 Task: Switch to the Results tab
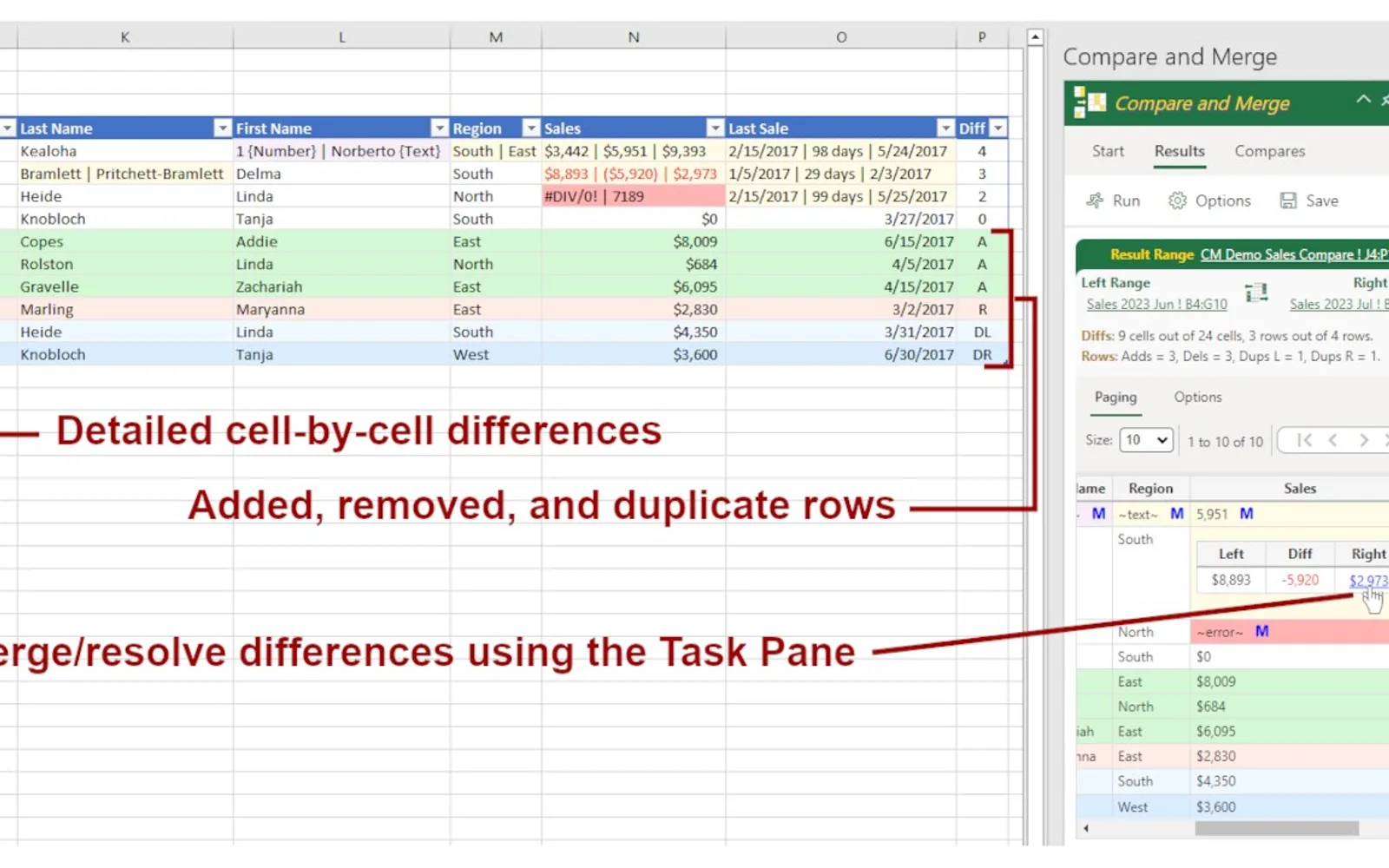(x=1179, y=151)
